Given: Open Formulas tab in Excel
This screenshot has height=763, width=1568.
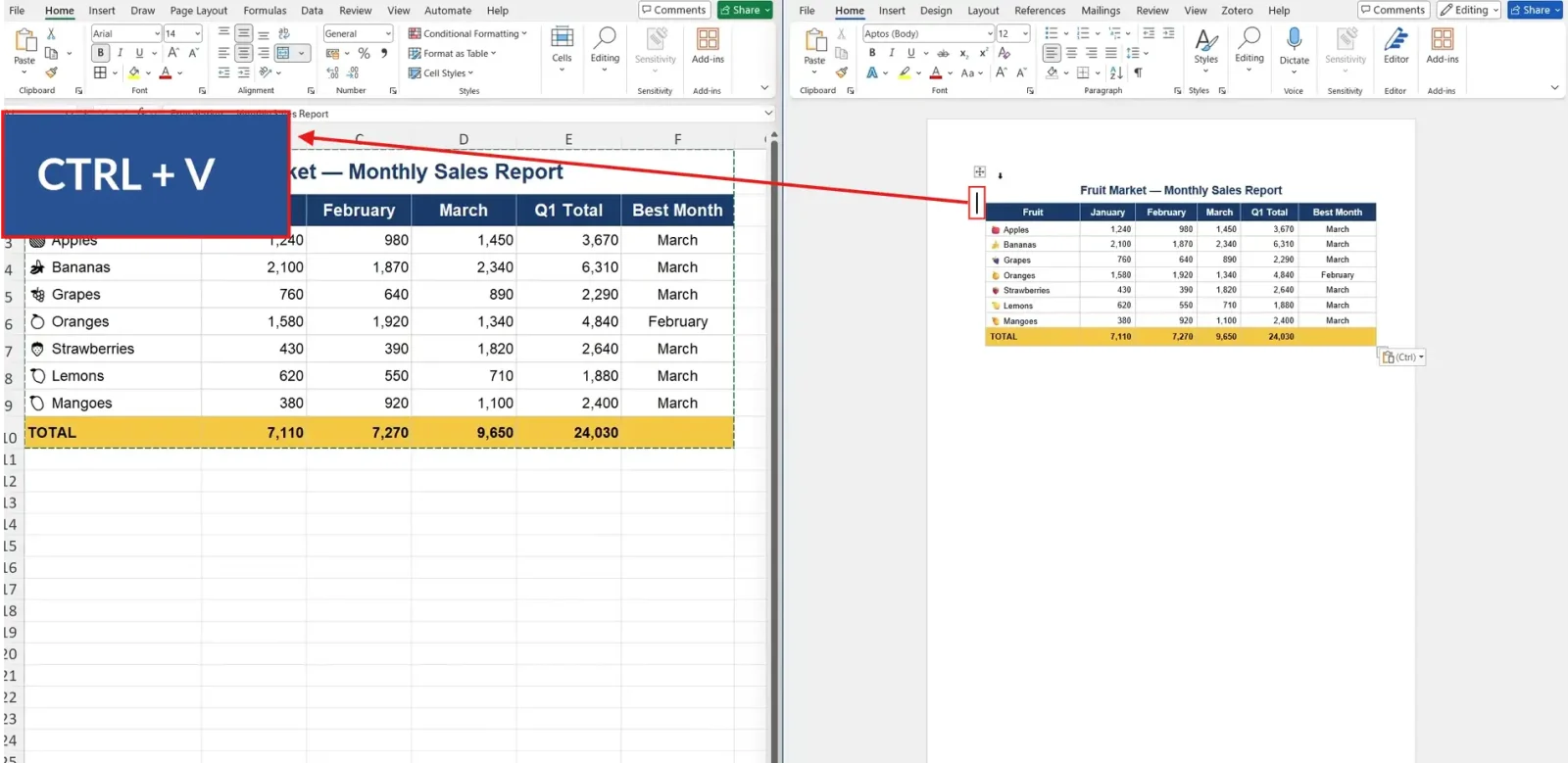Looking at the screenshot, I should pyautogui.click(x=265, y=11).
